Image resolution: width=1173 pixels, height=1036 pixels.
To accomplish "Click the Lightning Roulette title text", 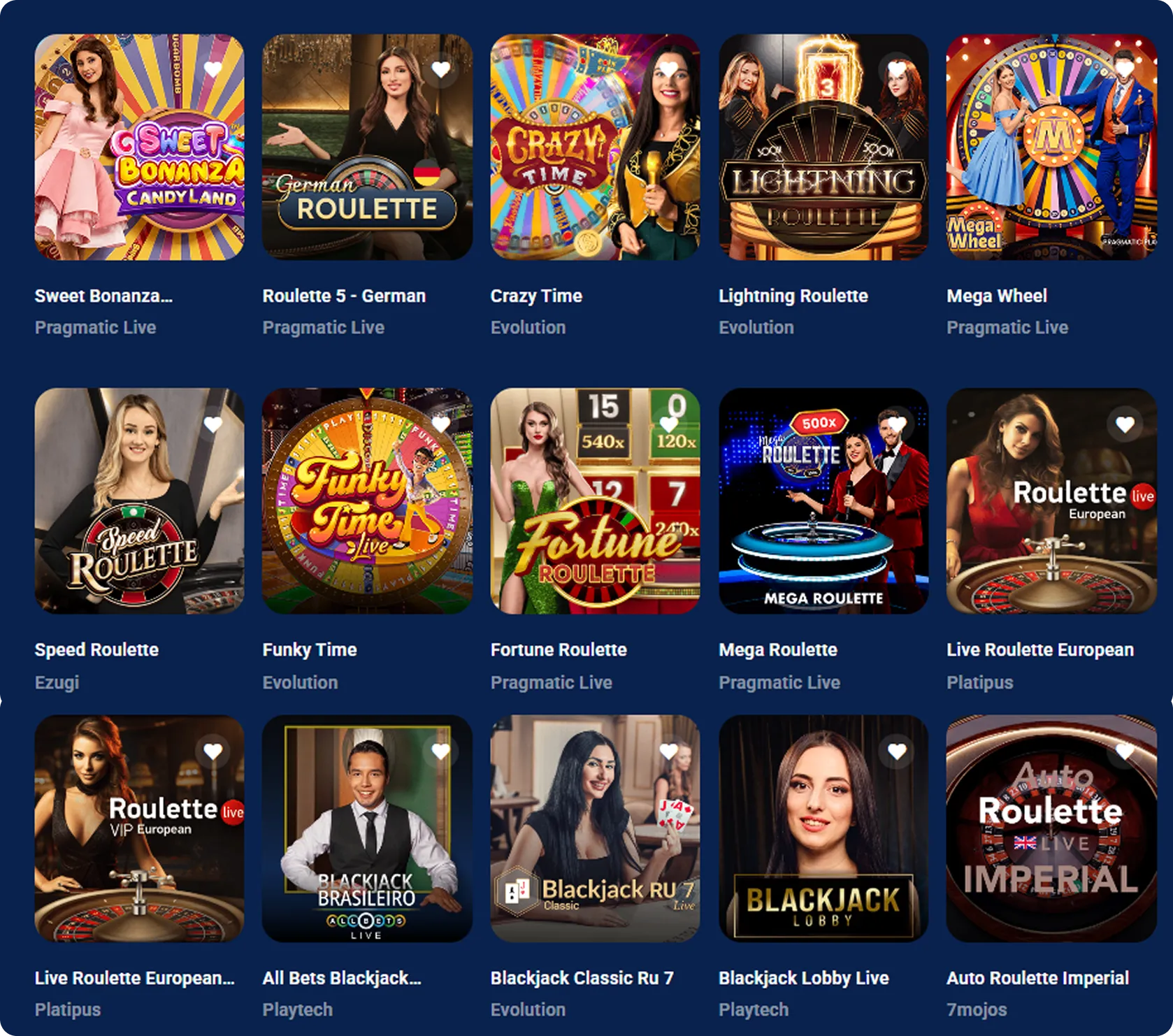I will coord(793,296).
